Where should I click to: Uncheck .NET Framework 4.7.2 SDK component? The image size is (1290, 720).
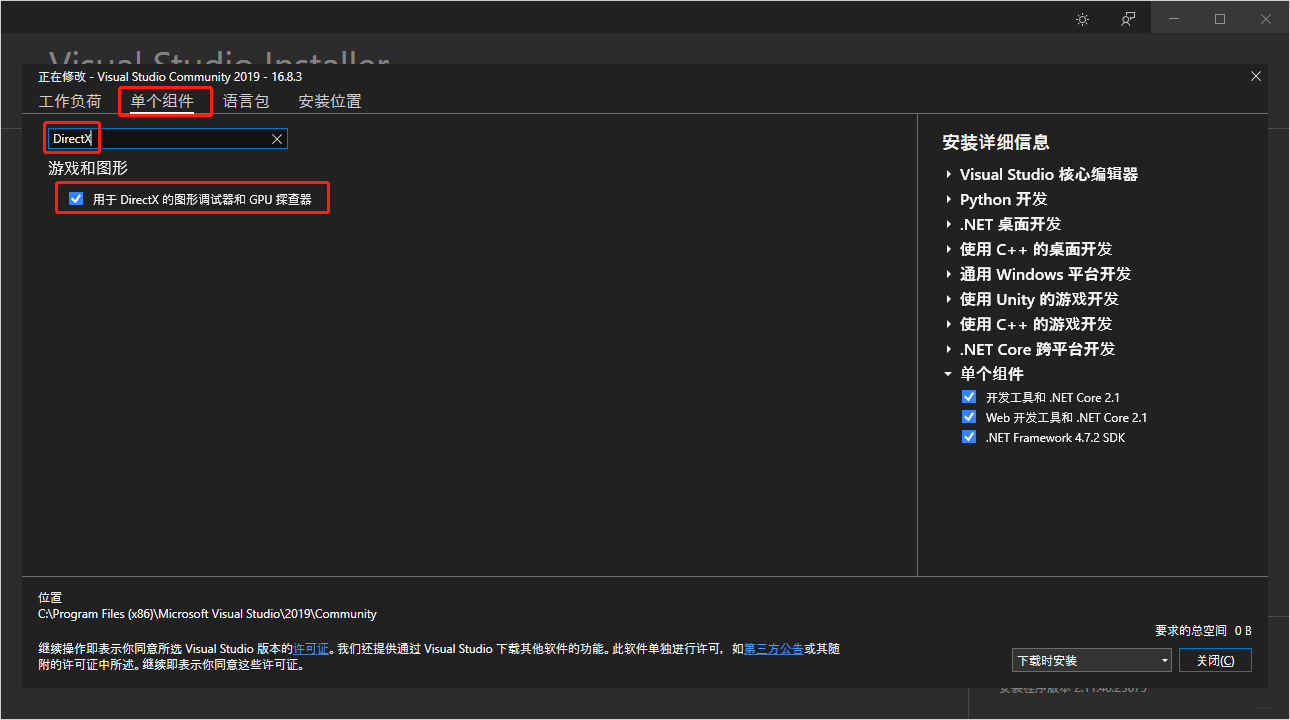[968, 437]
